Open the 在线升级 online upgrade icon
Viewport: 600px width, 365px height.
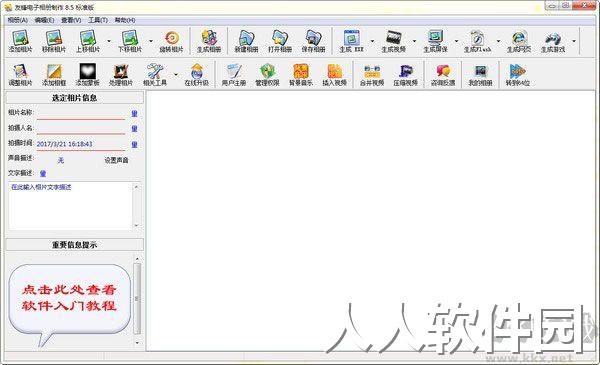[x=196, y=74]
